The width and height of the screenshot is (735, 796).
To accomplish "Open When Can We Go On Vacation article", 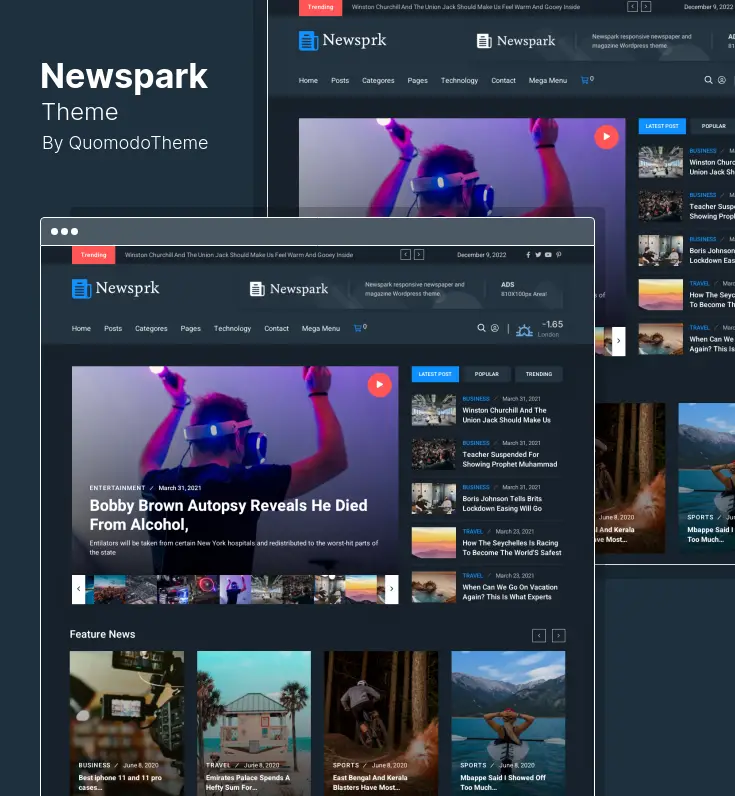I will click(x=510, y=592).
